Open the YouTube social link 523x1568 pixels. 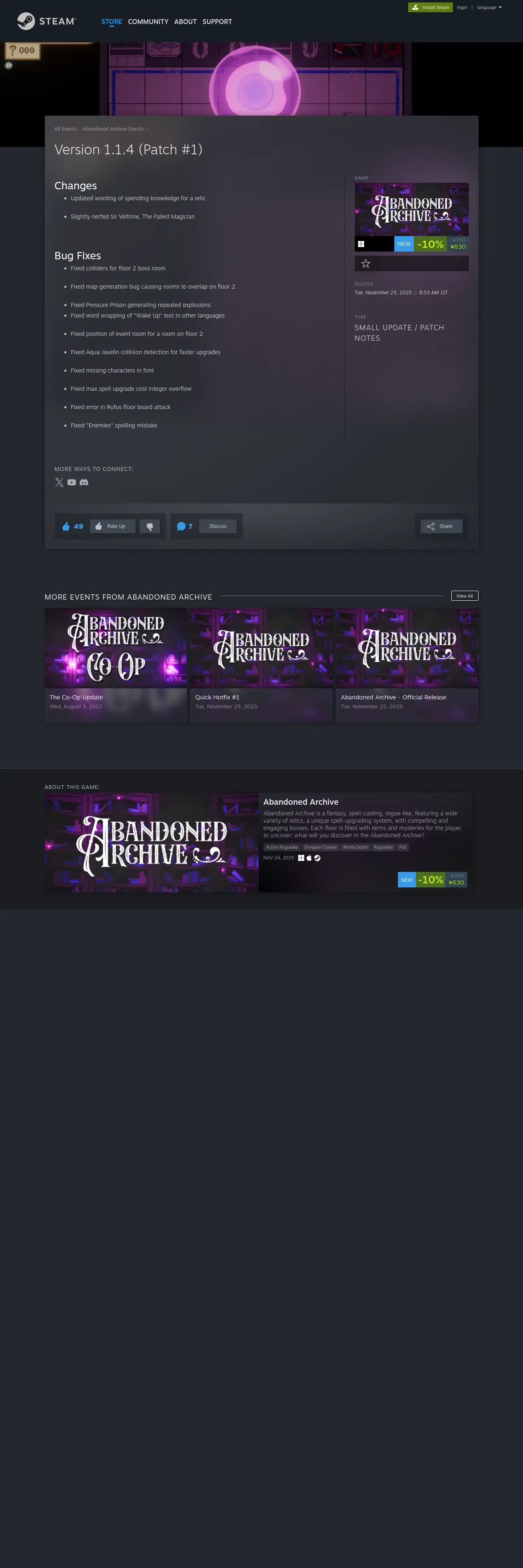pyautogui.click(x=72, y=482)
